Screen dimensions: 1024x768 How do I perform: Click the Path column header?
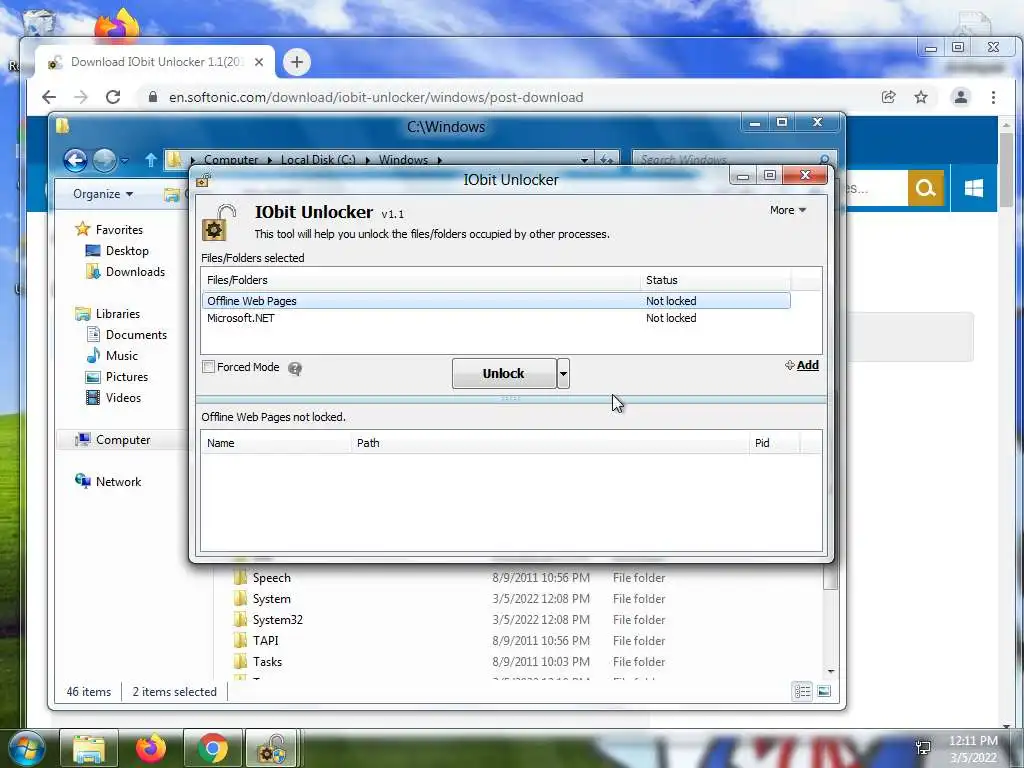click(550, 443)
